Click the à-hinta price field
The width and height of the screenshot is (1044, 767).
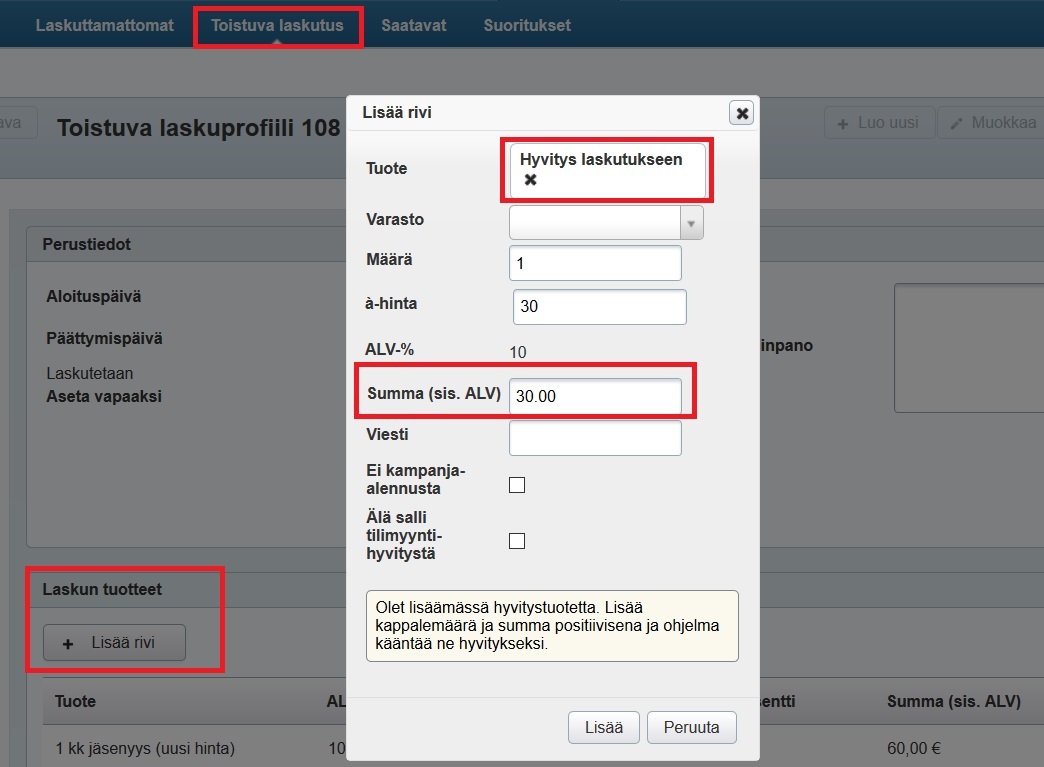599,307
